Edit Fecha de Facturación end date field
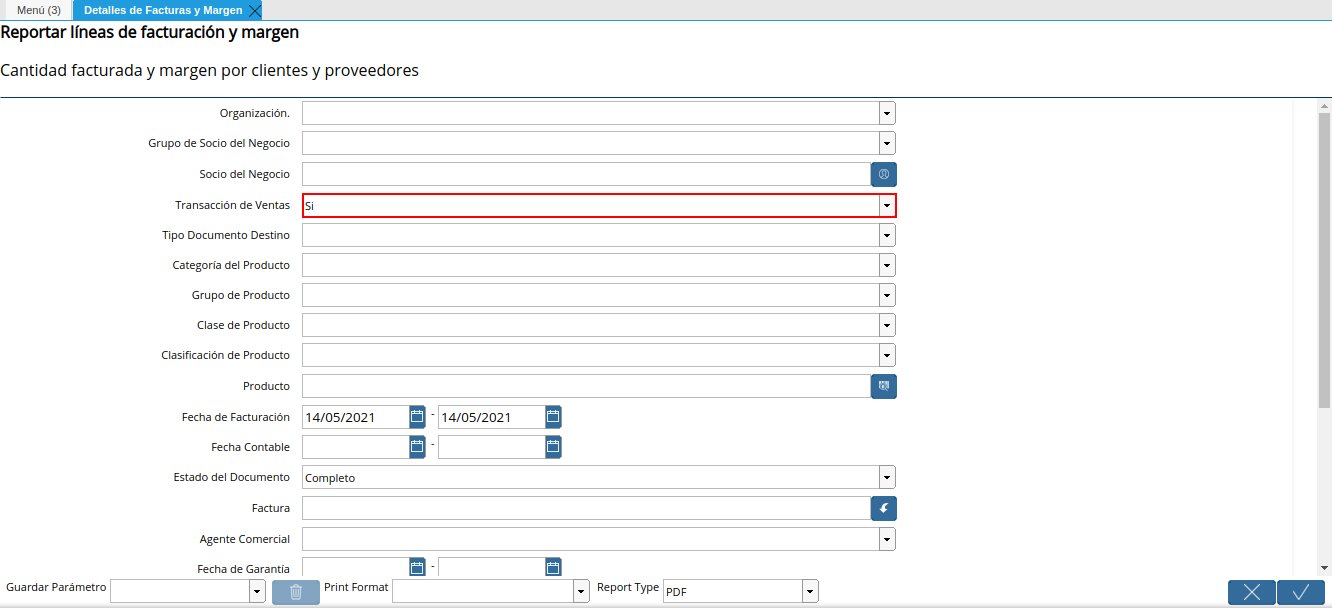1332x608 pixels. [491, 417]
